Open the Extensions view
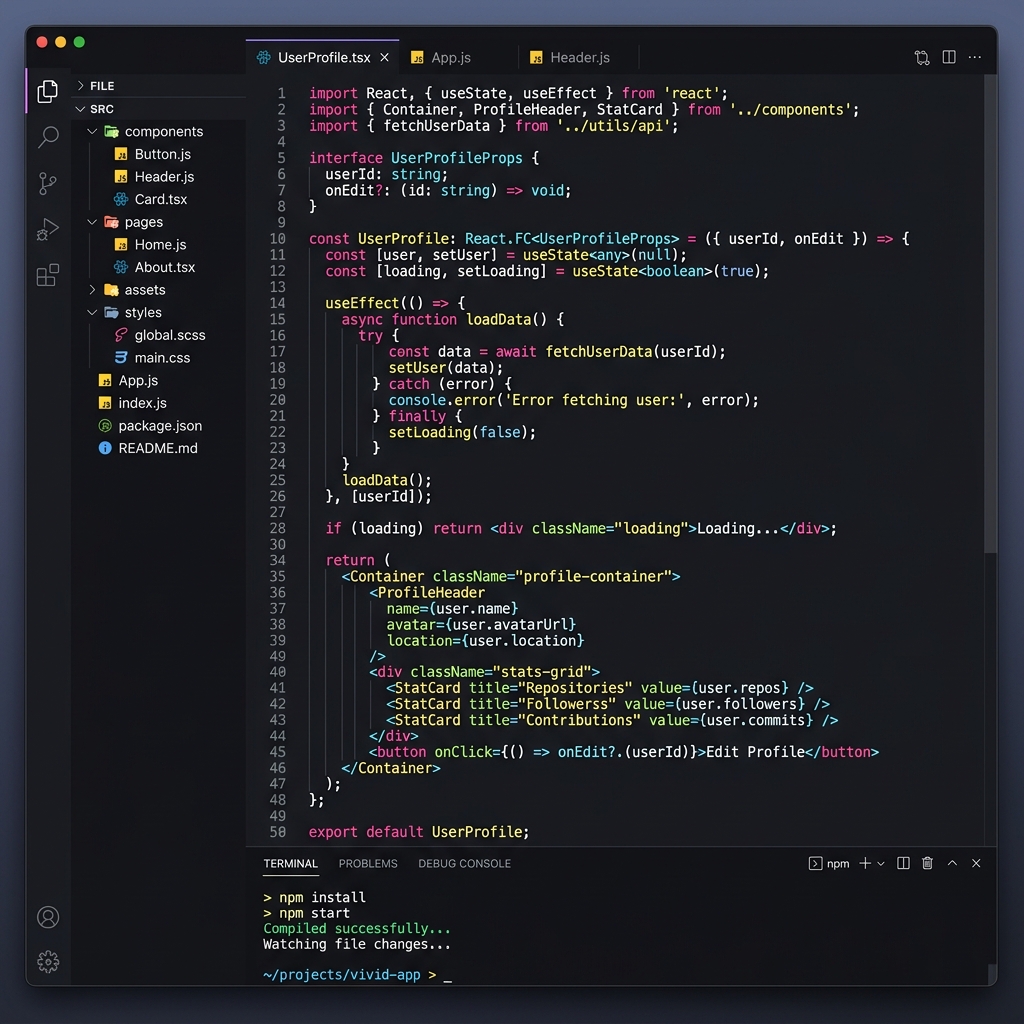The height and width of the screenshot is (1024, 1024). click(x=48, y=275)
